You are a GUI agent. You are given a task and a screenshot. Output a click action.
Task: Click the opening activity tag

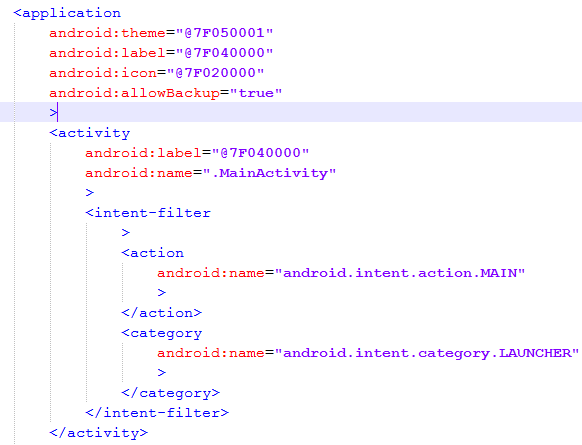90,133
